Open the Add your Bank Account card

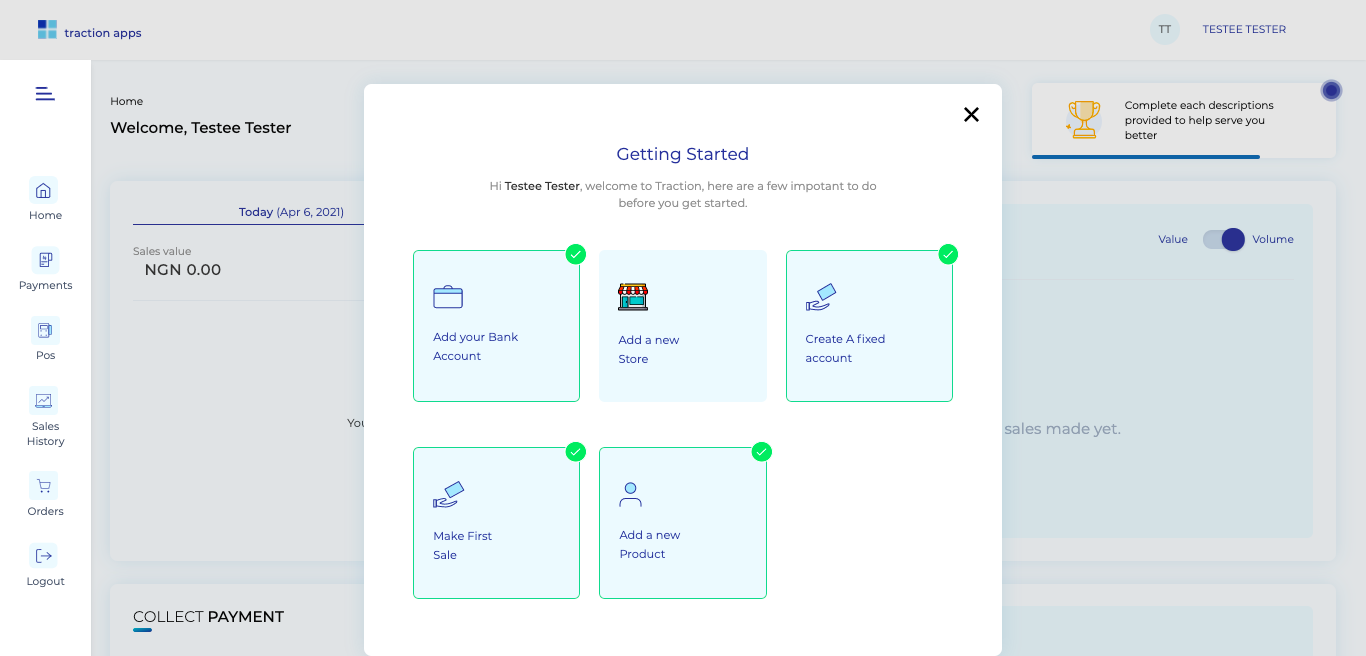pos(496,326)
